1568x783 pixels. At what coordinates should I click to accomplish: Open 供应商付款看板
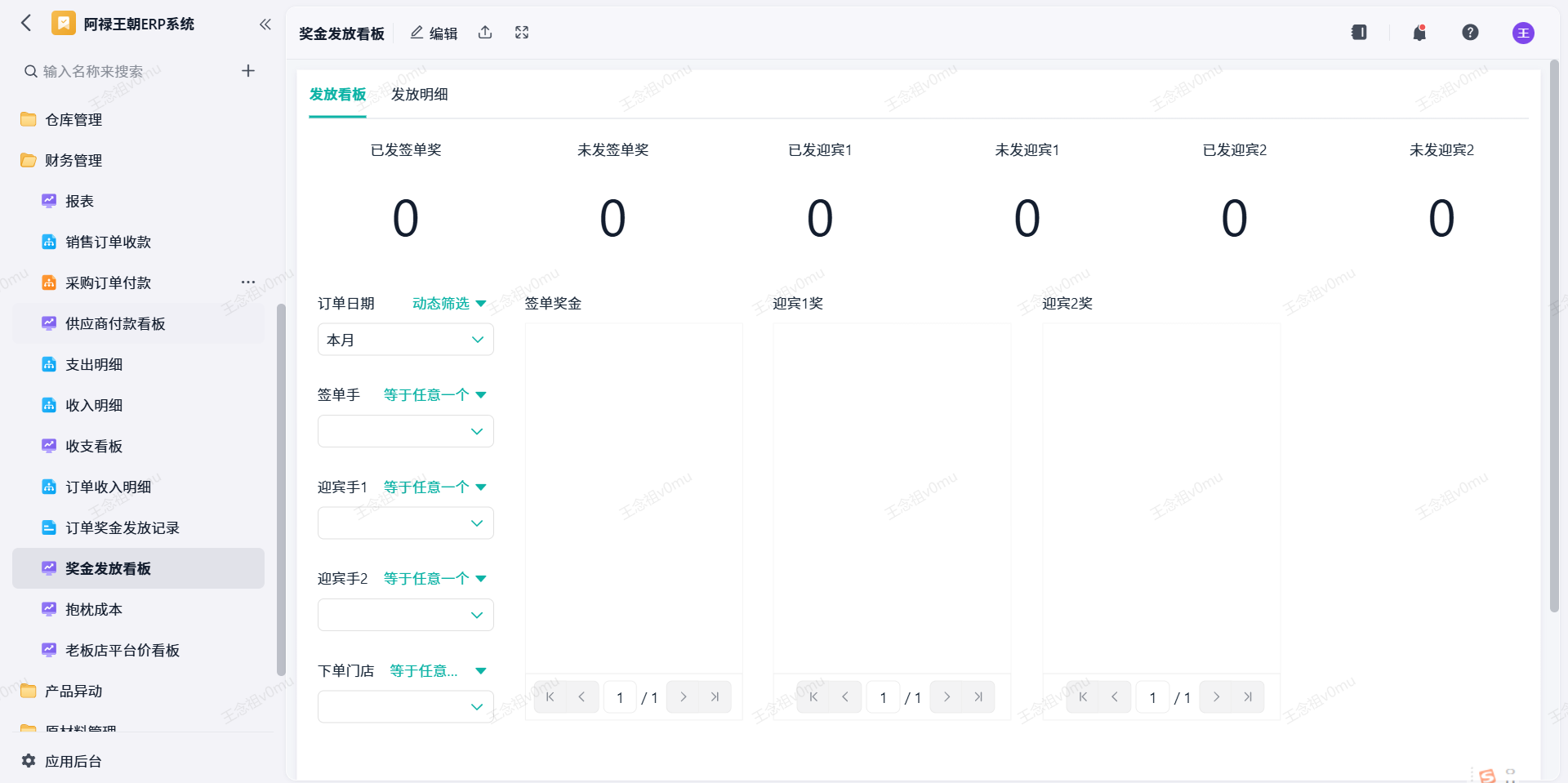click(138, 323)
